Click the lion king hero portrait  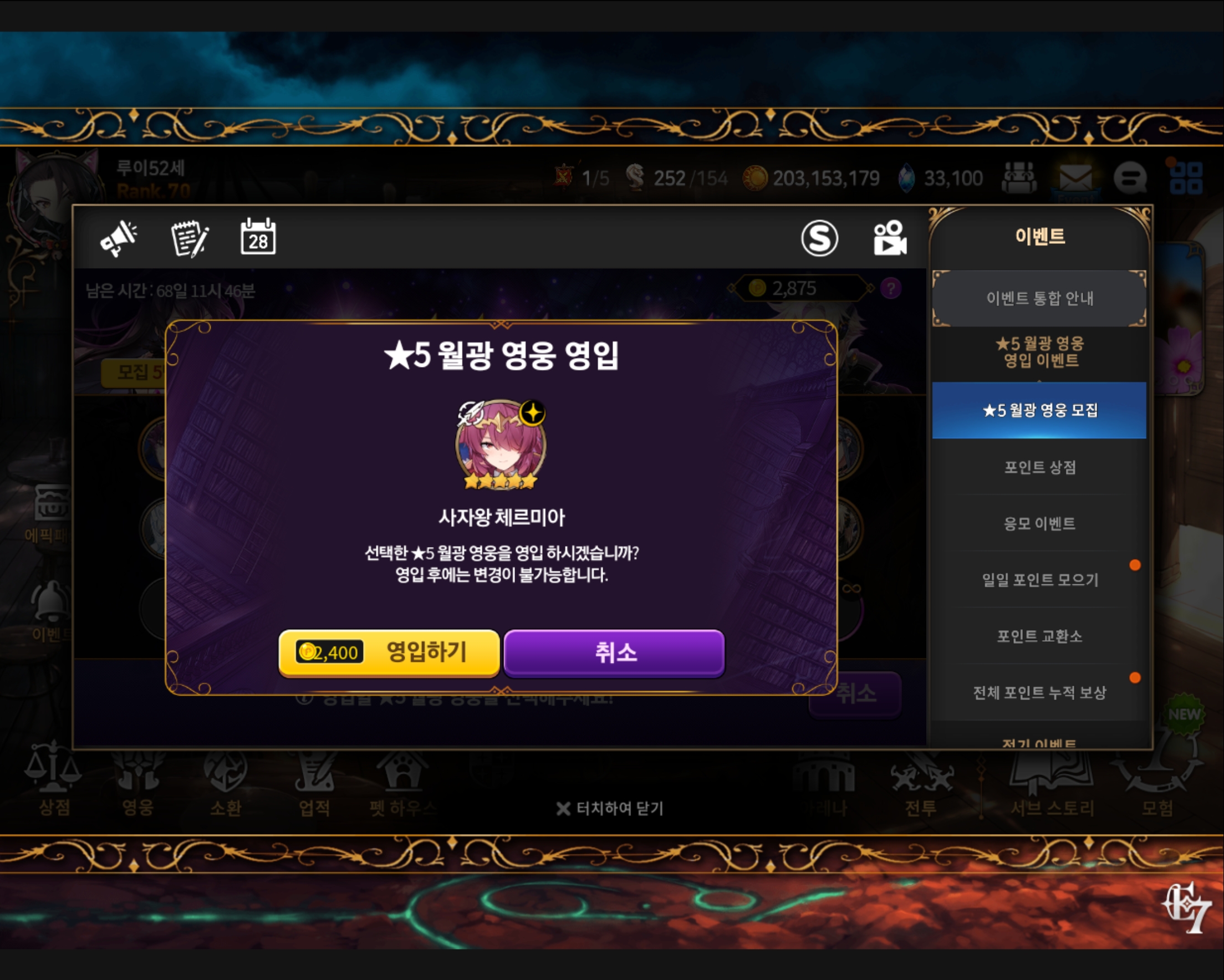501,445
